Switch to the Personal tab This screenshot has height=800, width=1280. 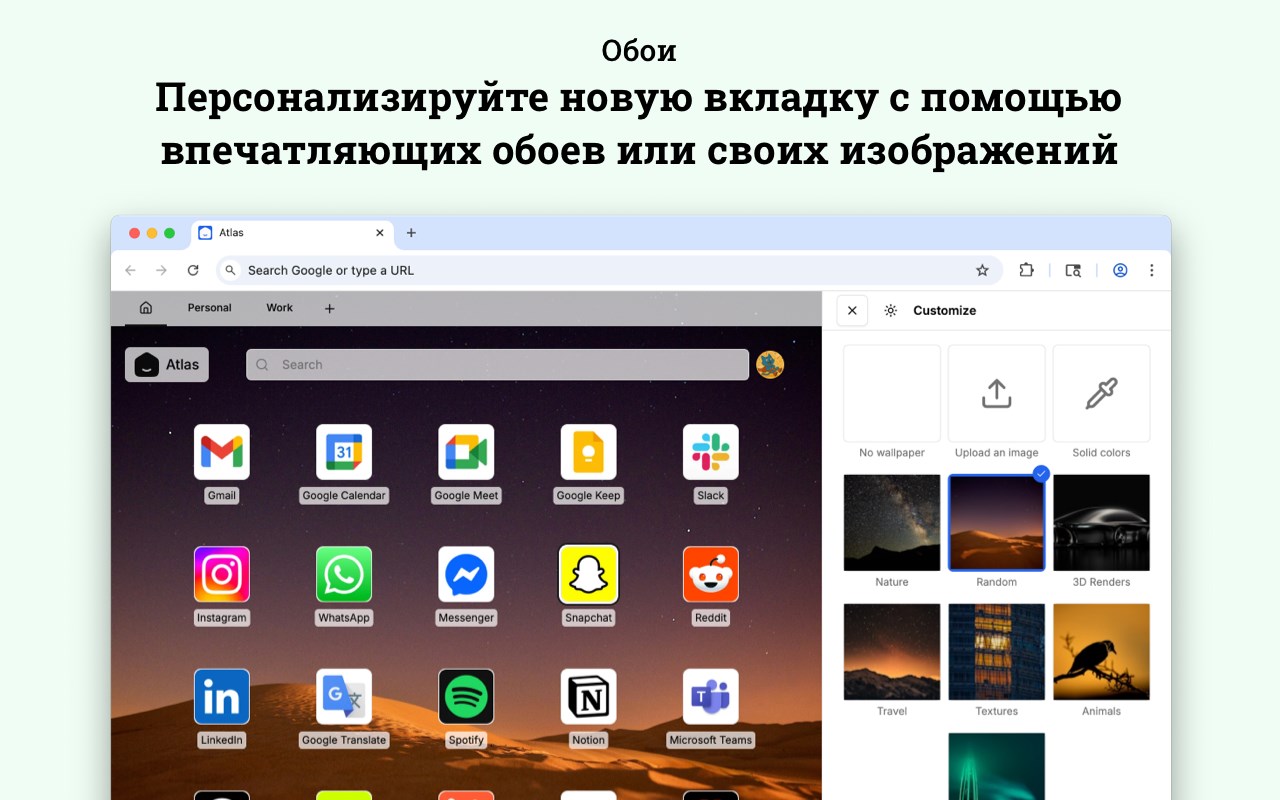click(210, 308)
